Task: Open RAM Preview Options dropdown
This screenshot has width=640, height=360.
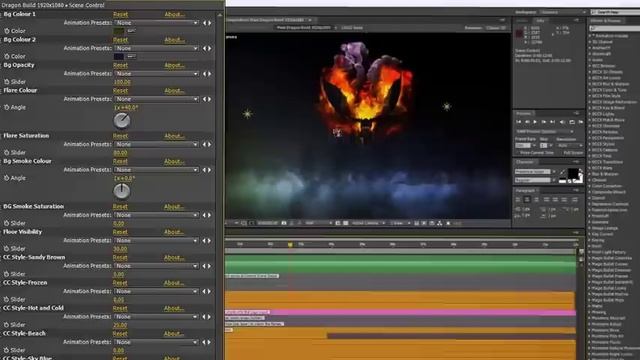Action: (545, 132)
